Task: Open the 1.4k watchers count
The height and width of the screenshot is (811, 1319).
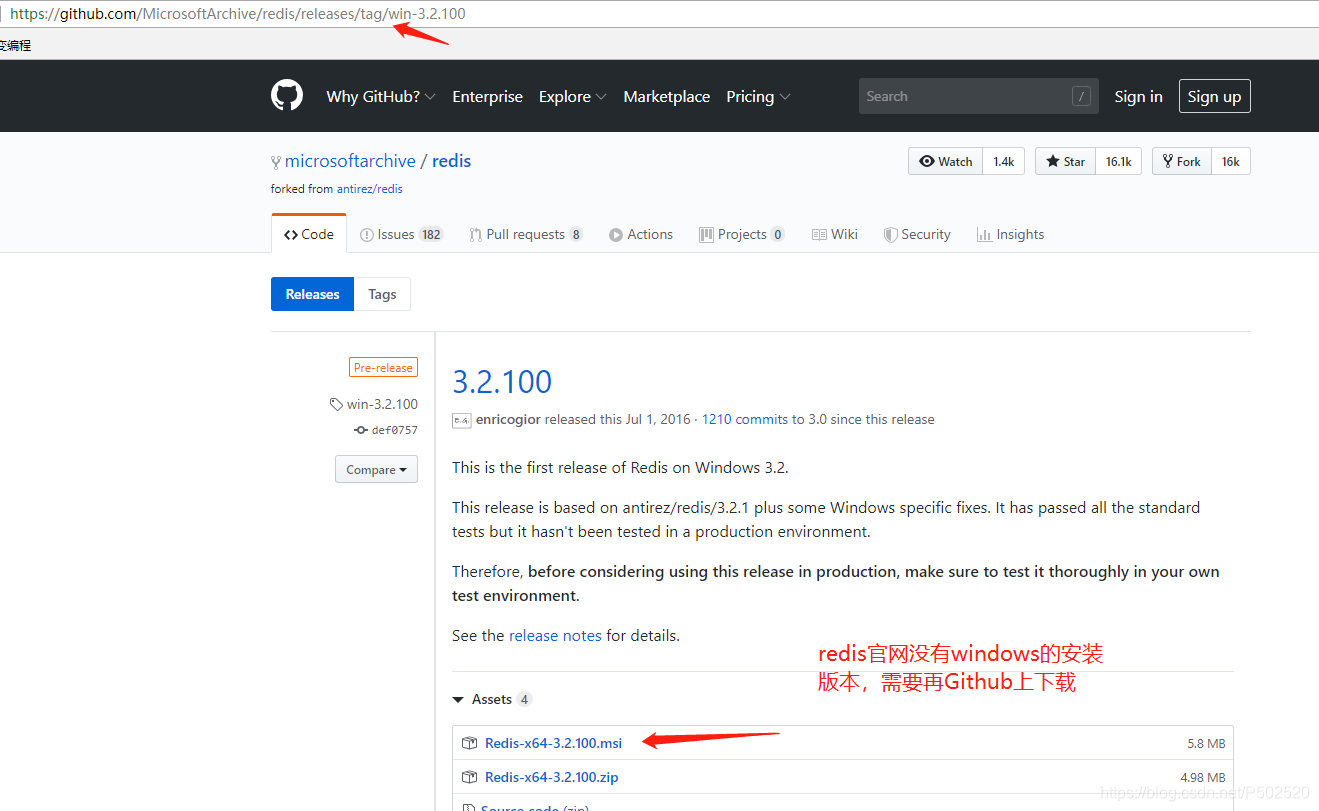Action: [x=1003, y=161]
